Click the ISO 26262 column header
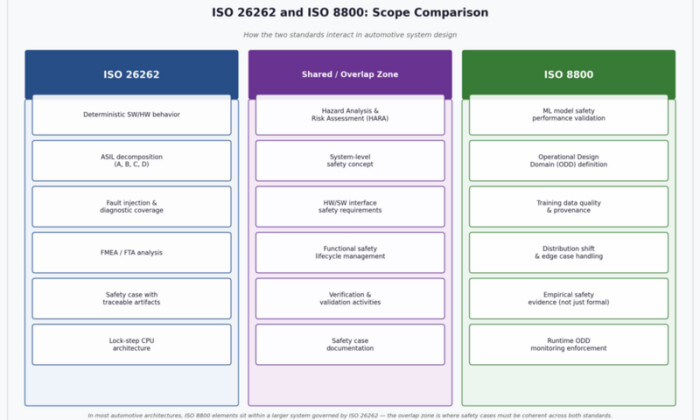The image size is (700, 420). [x=131, y=74]
